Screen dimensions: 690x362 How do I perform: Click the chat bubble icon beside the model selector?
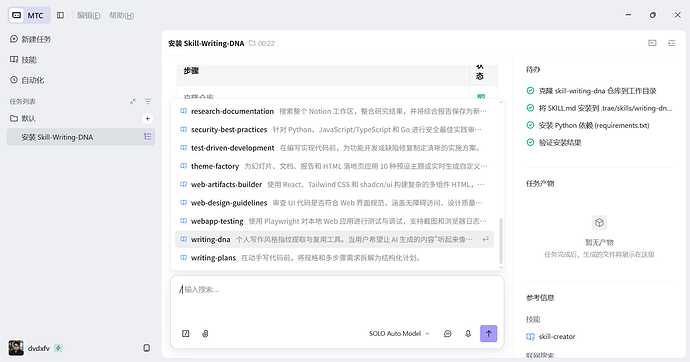tap(448, 334)
